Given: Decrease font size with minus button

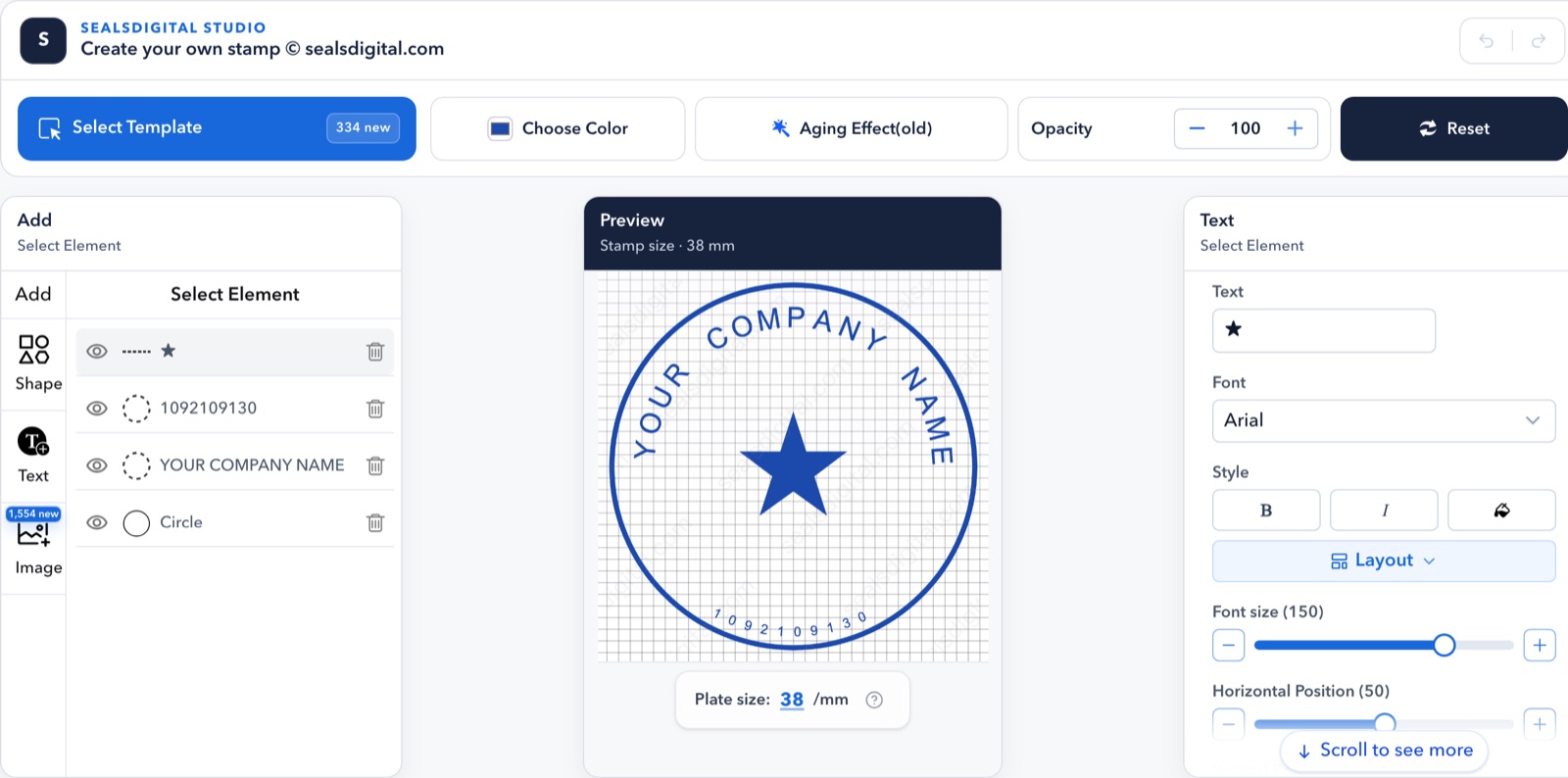Looking at the screenshot, I should (x=1228, y=645).
